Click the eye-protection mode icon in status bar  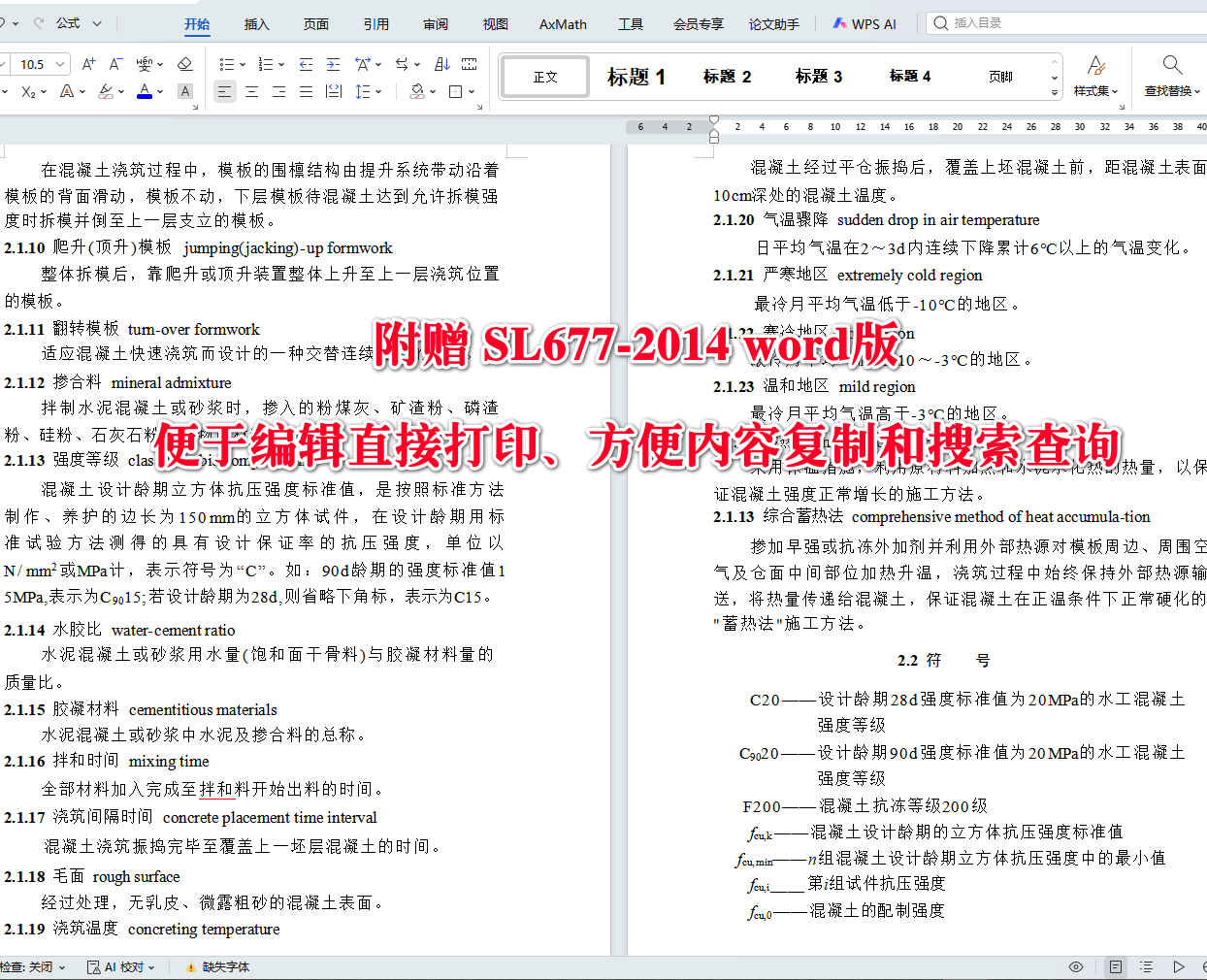1076,966
